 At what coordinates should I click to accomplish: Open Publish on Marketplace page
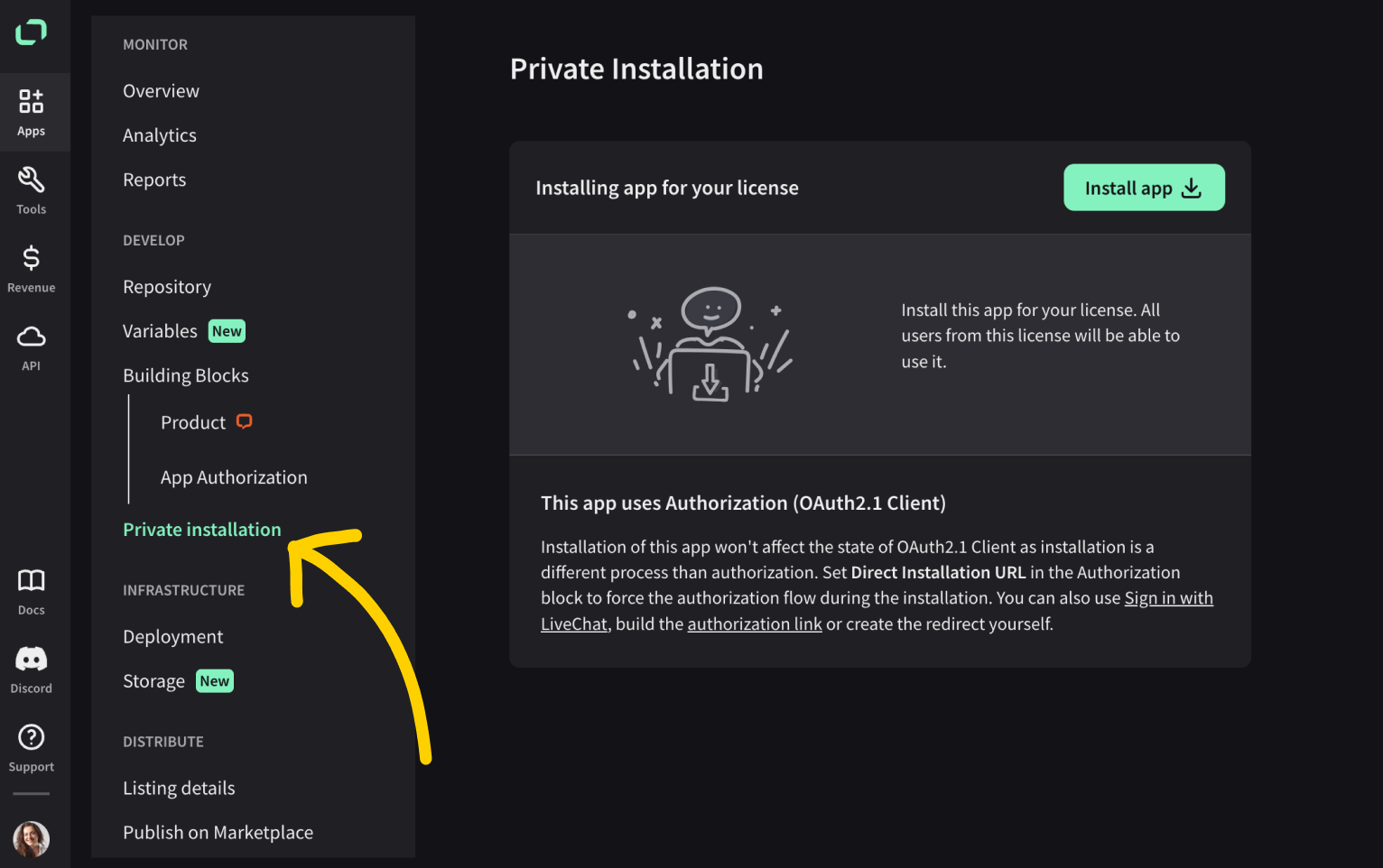pos(218,833)
